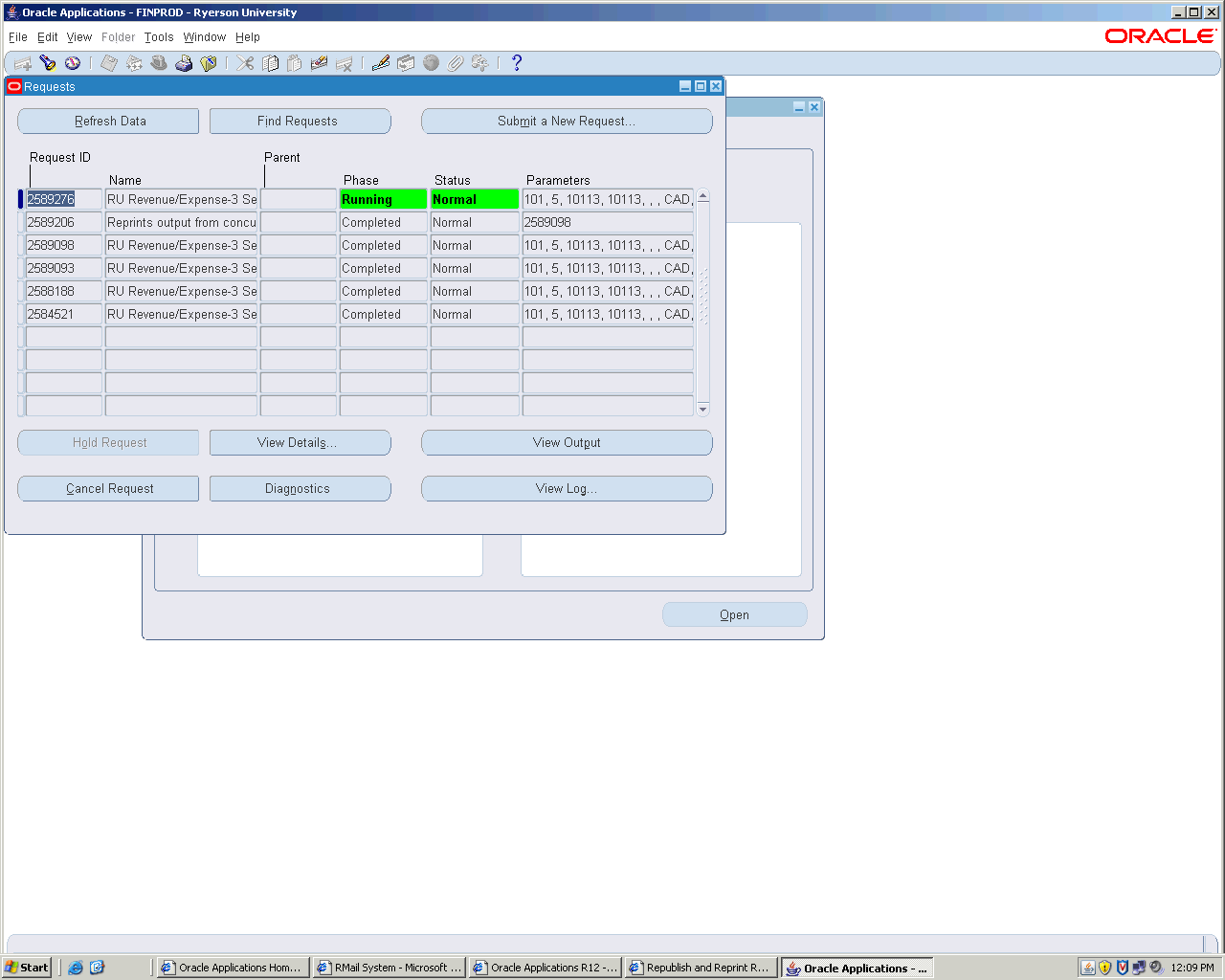Open the View menu
Image resolution: width=1225 pixels, height=980 pixels.
[79, 37]
